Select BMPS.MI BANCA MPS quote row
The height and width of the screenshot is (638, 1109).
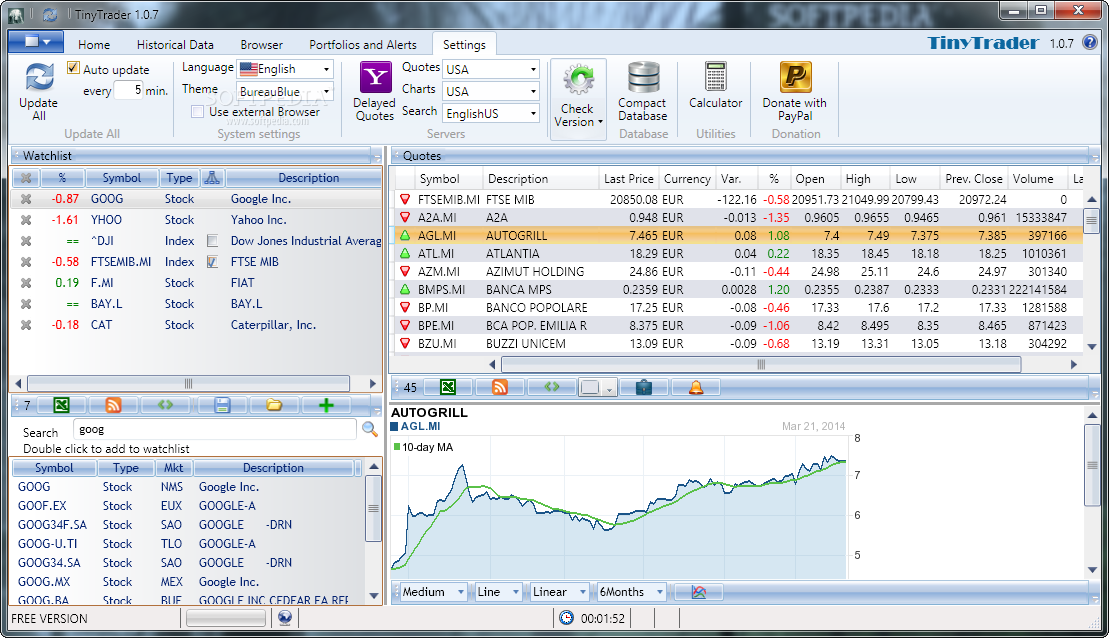pyautogui.click(x=736, y=289)
